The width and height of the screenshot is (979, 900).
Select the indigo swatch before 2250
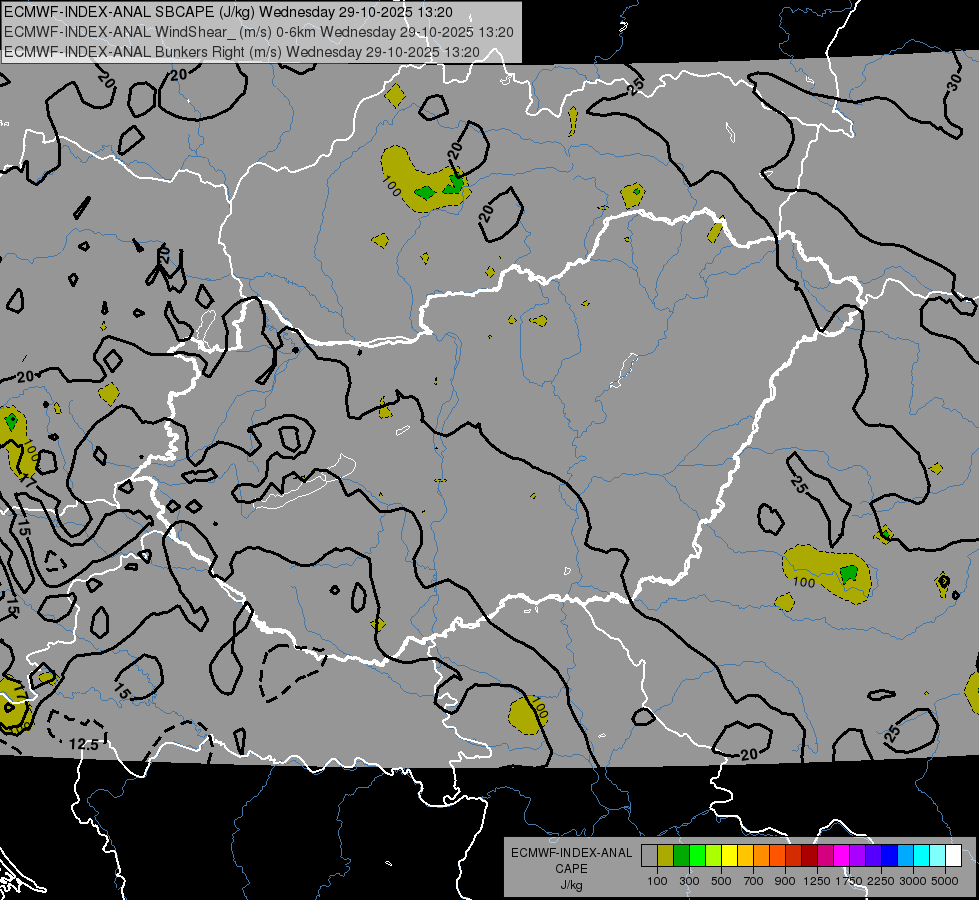873,856
